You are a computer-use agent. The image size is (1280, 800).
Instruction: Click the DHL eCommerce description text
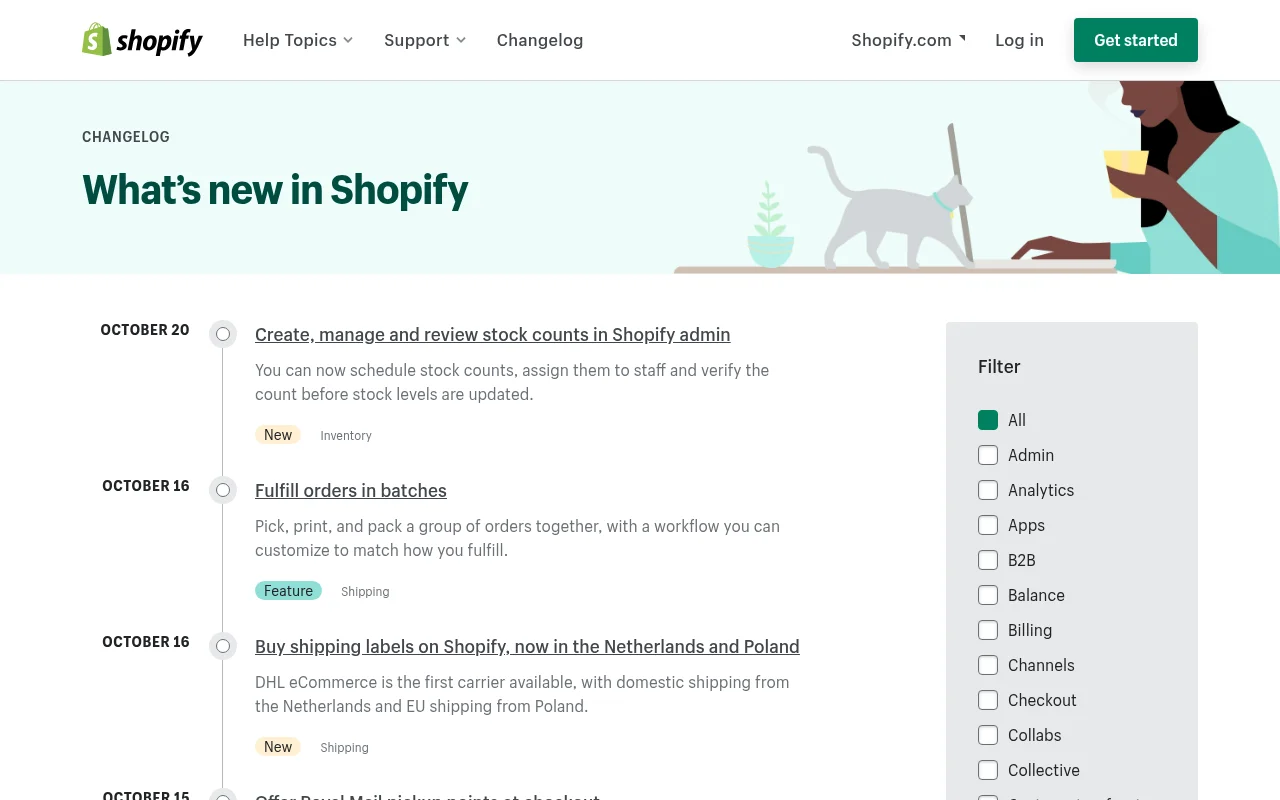[522, 694]
